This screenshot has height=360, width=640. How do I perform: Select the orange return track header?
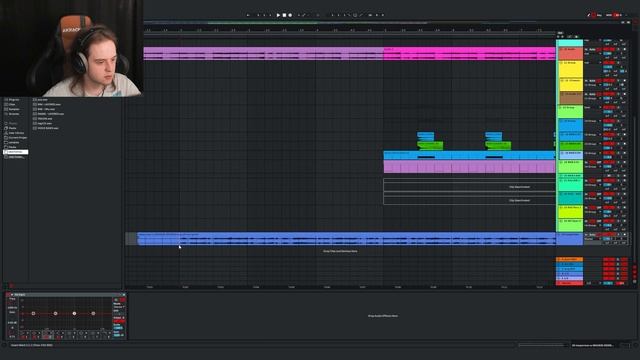569,259
